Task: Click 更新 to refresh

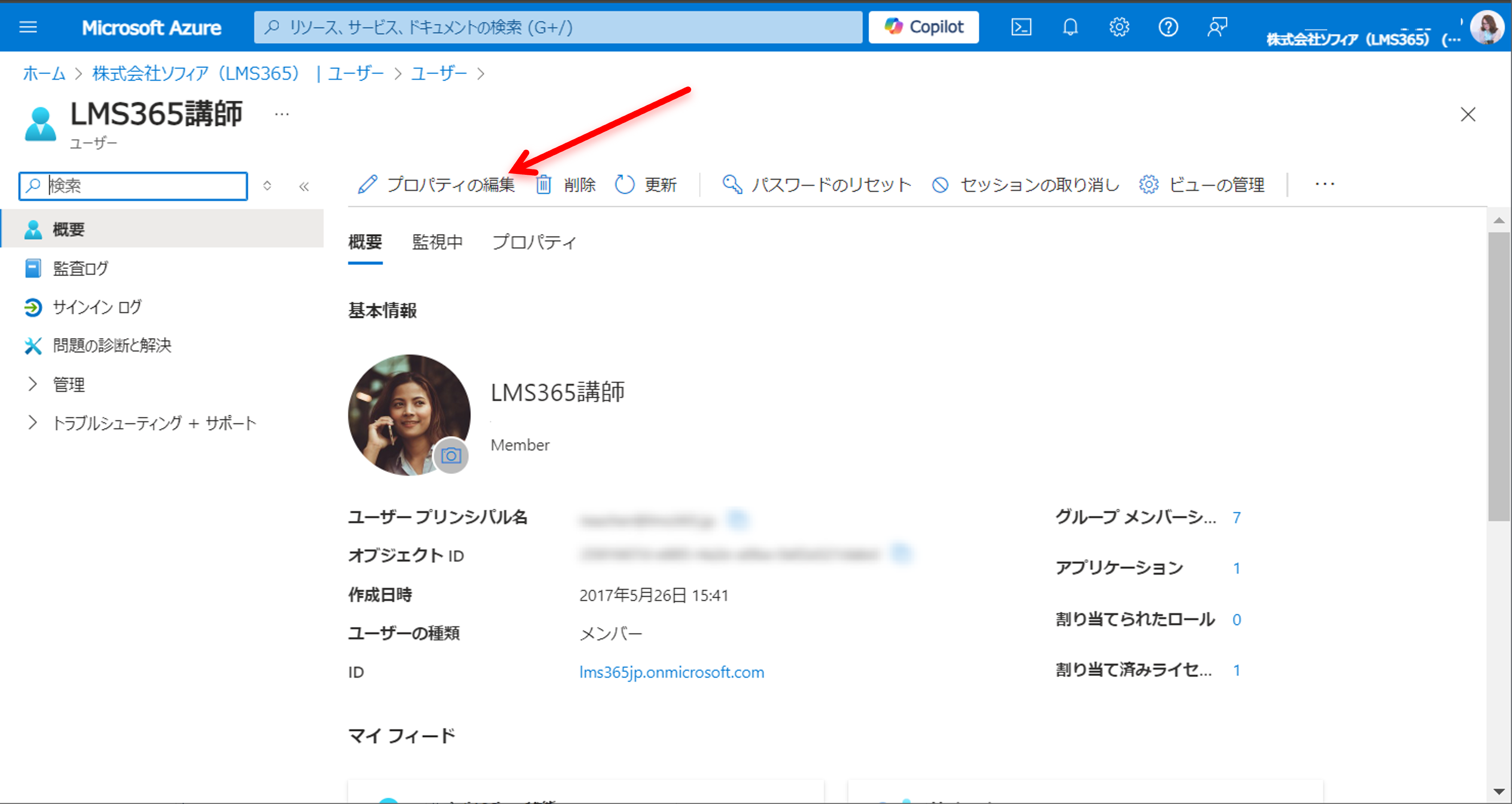Action: tap(646, 185)
